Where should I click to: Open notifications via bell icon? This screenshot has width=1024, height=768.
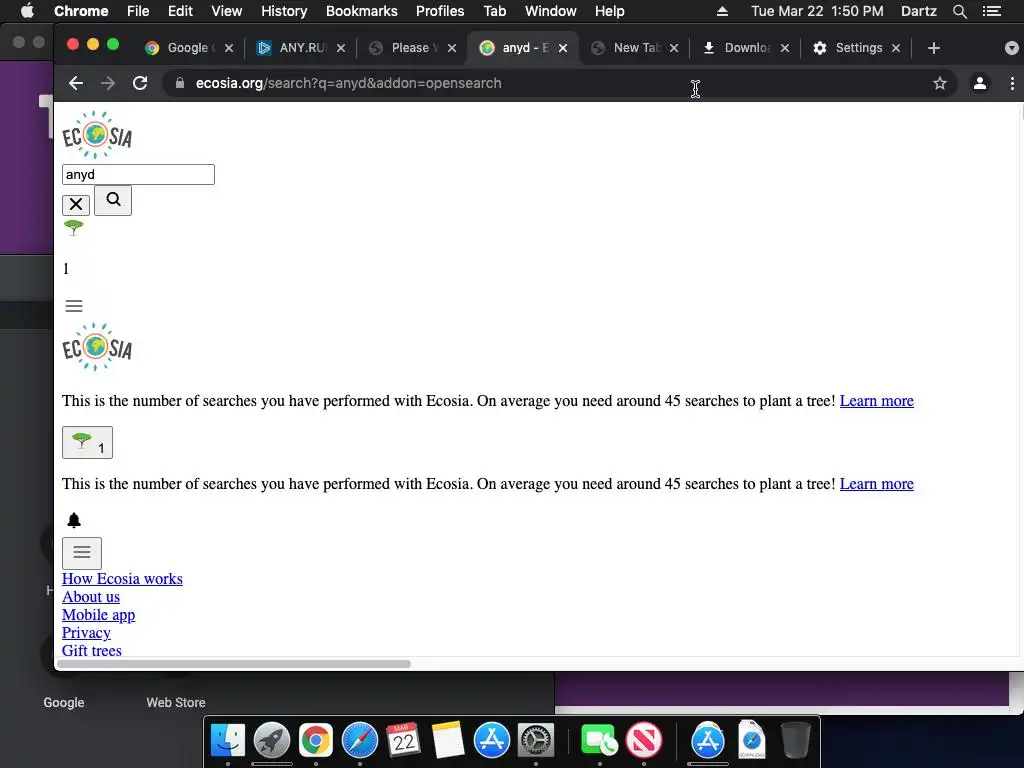74,520
